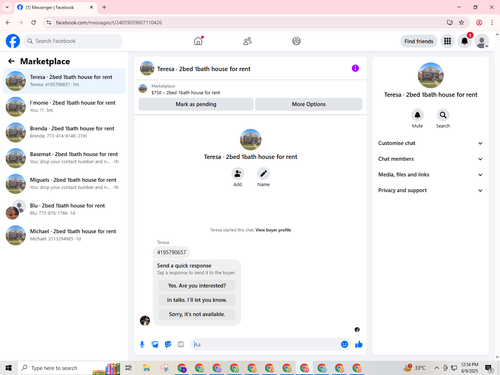Screen dimensions: 500x375
Task: Reload the page in the browser
Action: pyautogui.click(x=34, y=22)
